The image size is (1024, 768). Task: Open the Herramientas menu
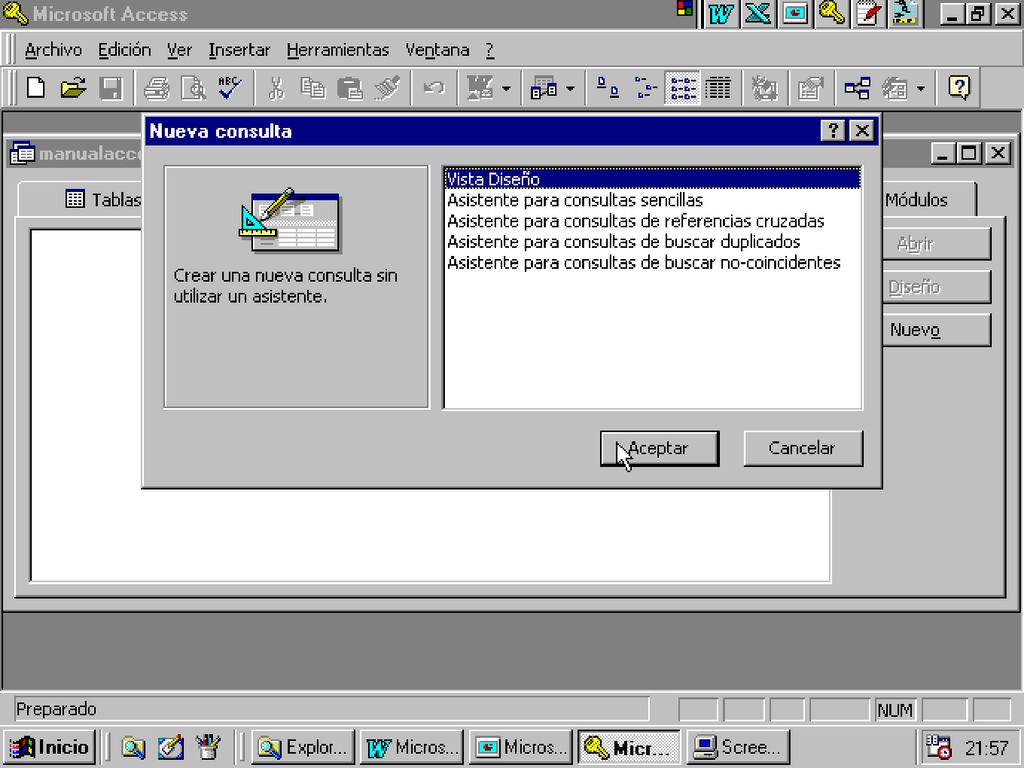pyautogui.click(x=338, y=50)
